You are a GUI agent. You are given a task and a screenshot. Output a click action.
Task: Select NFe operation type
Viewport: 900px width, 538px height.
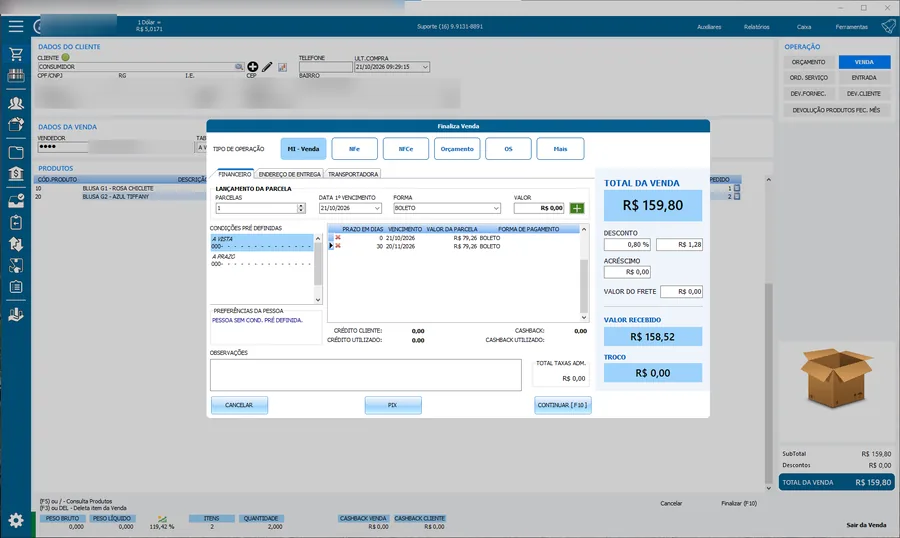[354, 149]
